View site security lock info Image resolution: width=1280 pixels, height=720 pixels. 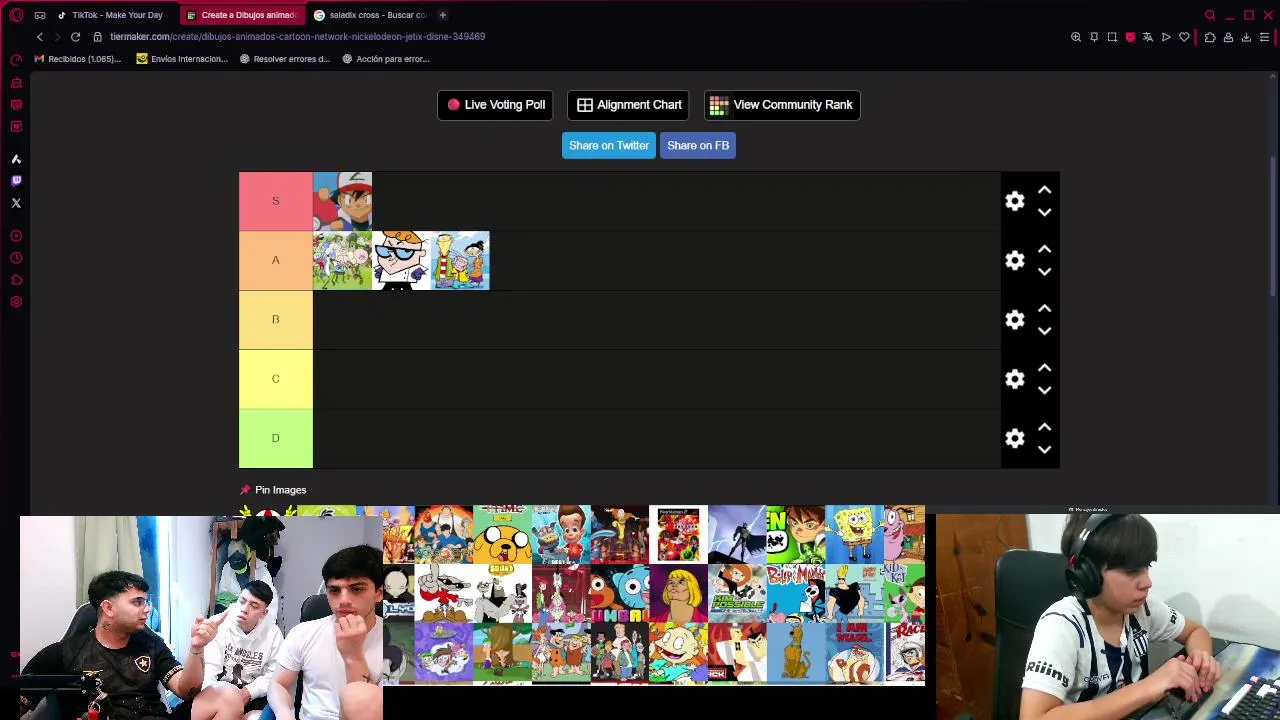pyautogui.click(x=97, y=37)
